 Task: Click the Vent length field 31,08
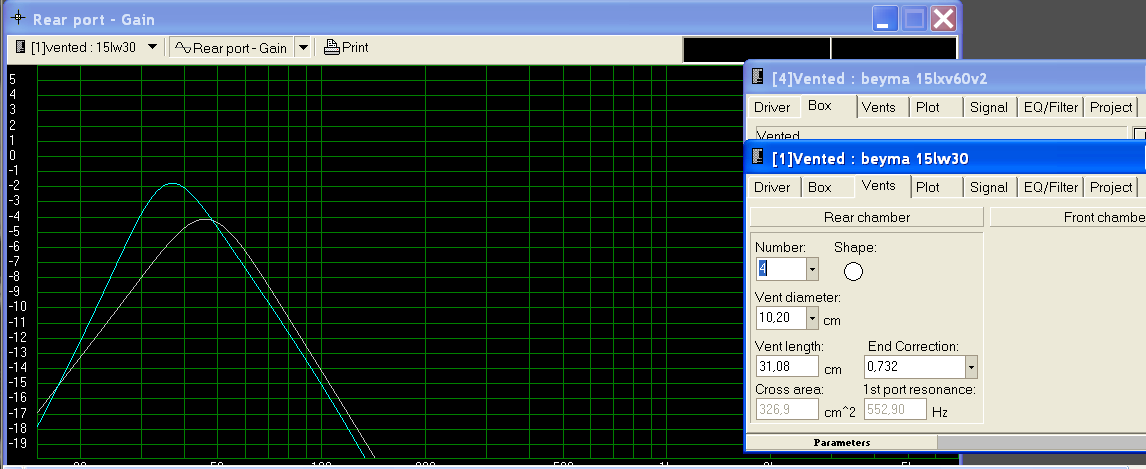786,366
